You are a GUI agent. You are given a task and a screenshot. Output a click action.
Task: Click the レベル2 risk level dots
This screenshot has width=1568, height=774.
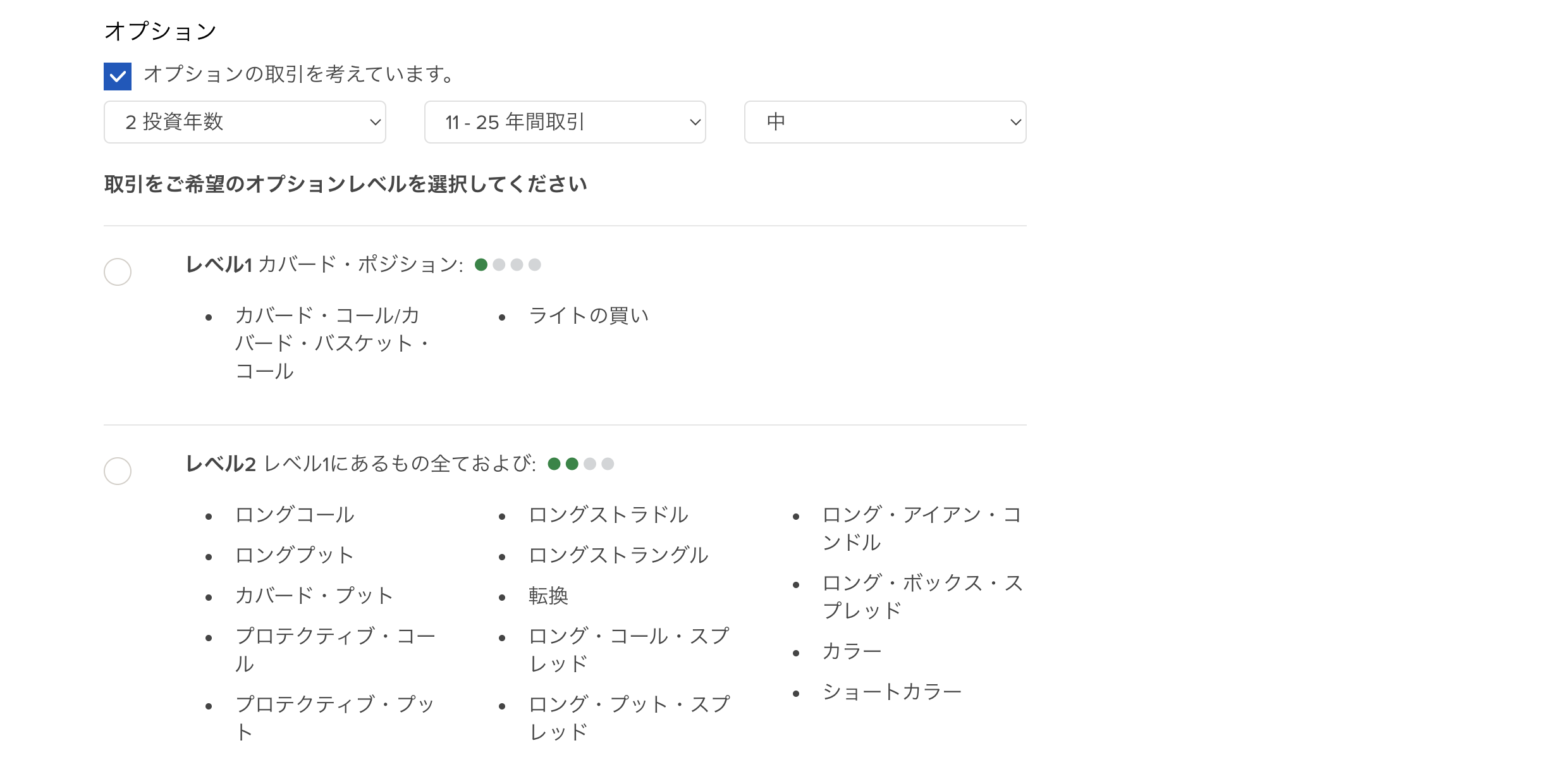pyautogui.click(x=580, y=464)
